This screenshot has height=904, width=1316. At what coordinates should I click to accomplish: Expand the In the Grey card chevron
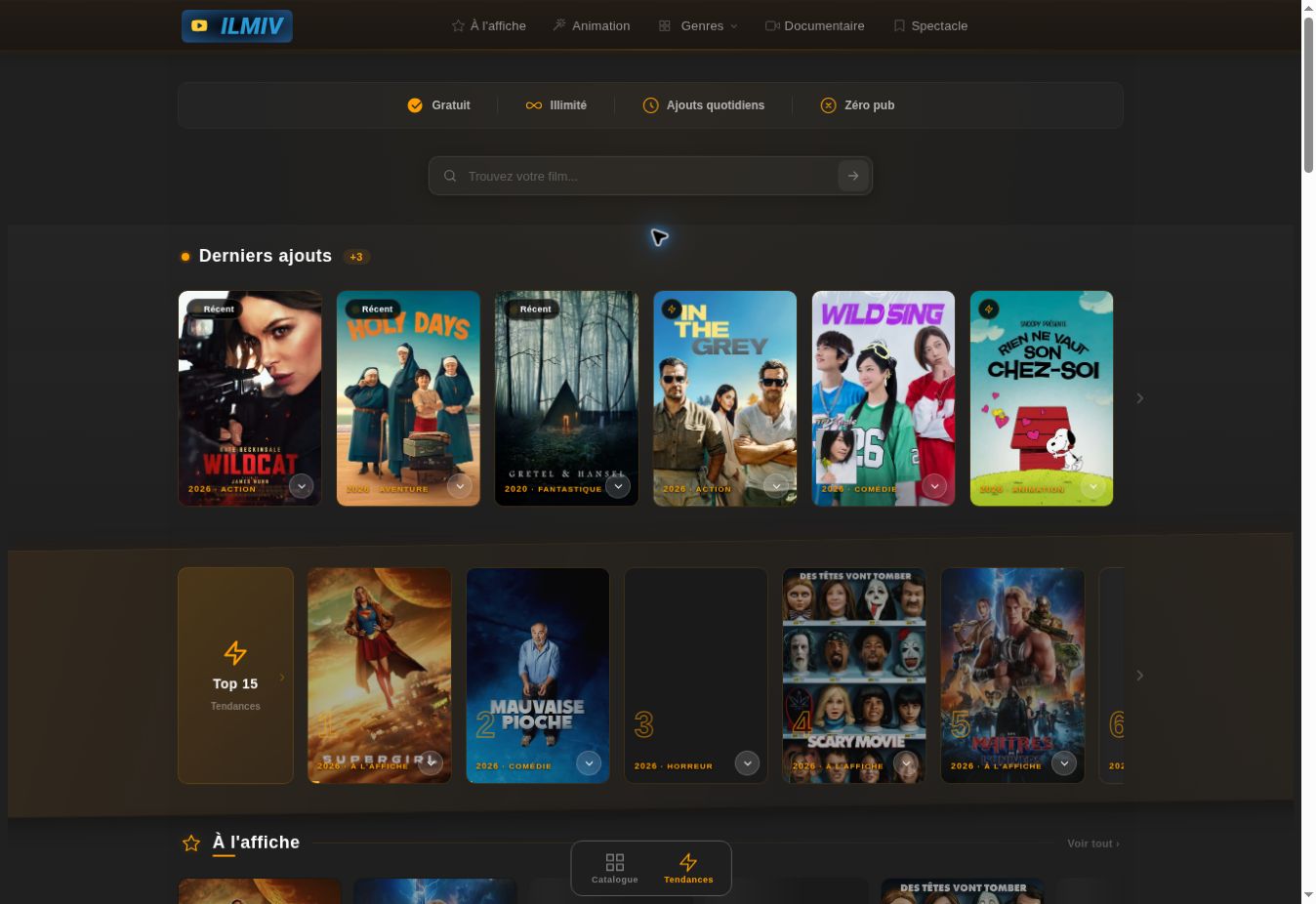click(776, 485)
